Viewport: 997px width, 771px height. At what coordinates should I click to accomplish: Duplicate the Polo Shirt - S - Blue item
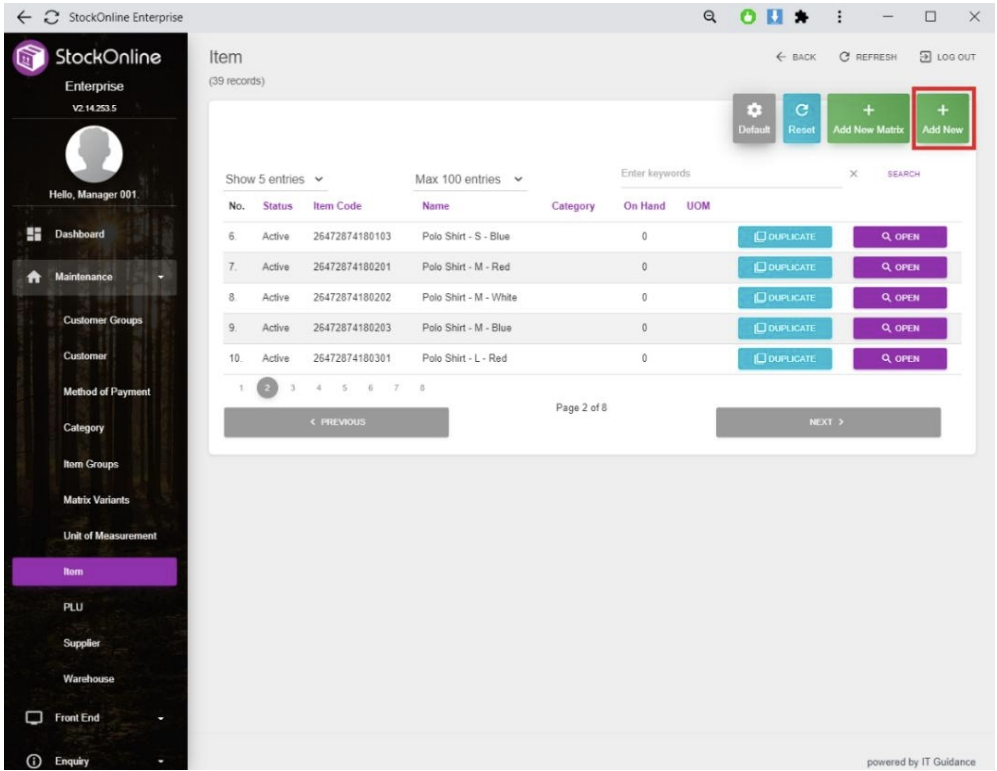(x=784, y=237)
